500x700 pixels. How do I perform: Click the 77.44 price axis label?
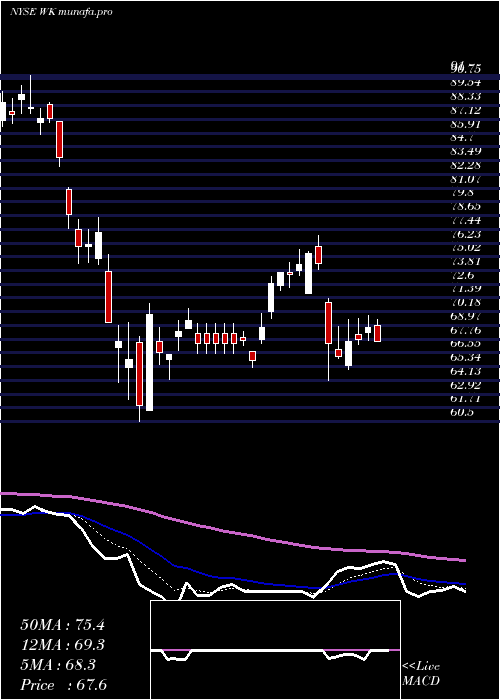point(466,220)
